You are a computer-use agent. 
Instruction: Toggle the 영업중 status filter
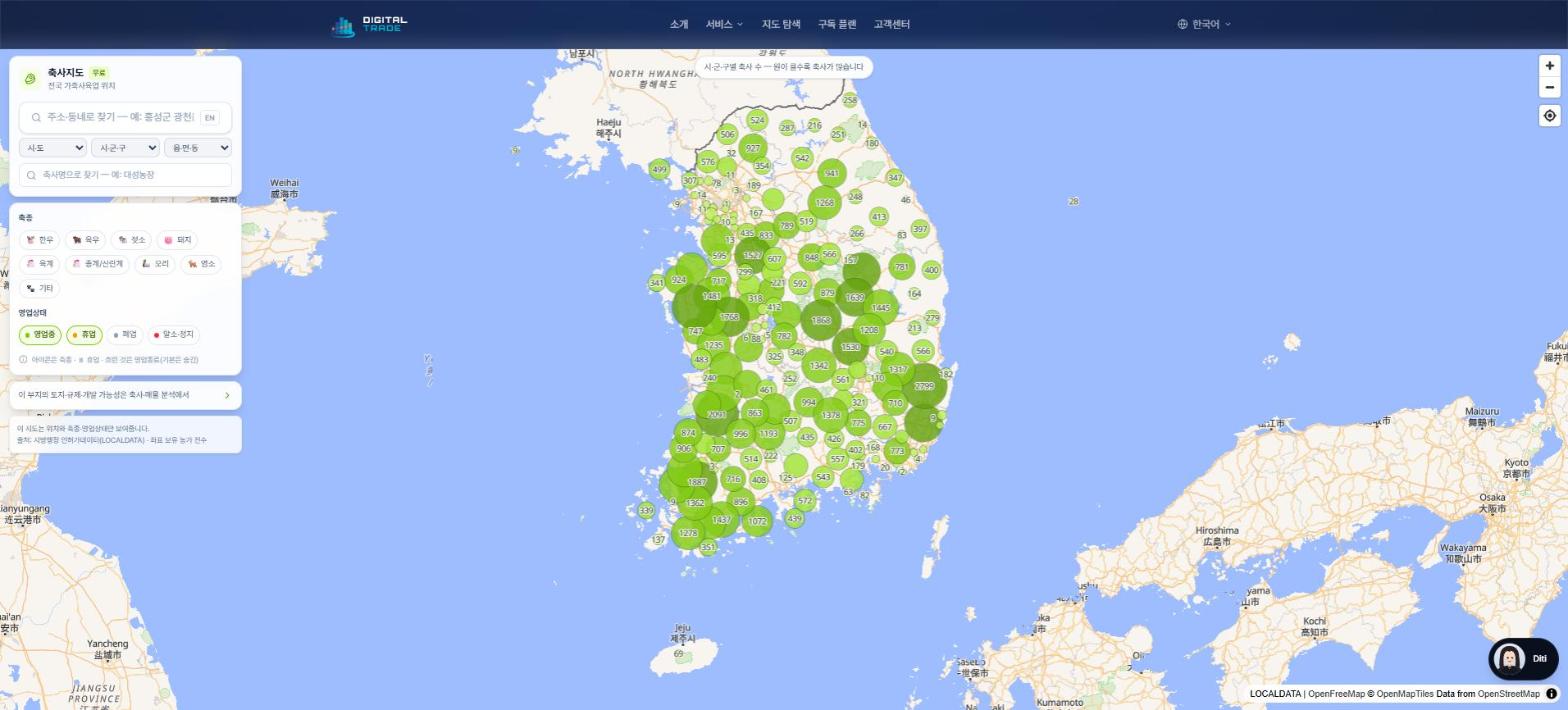(40, 335)
